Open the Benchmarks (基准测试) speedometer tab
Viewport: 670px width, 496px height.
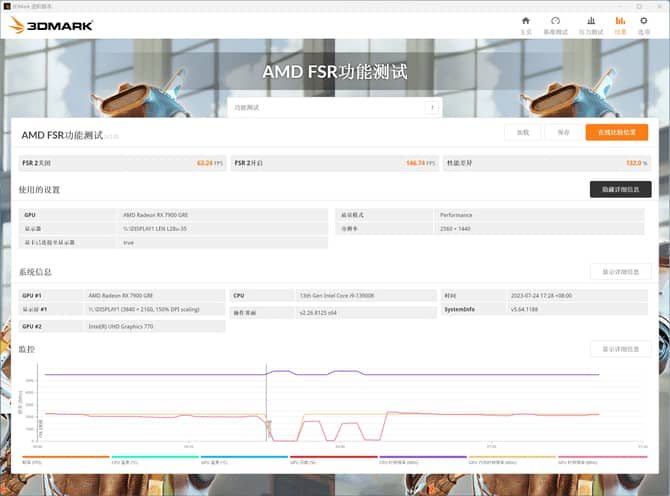point(555,26)
